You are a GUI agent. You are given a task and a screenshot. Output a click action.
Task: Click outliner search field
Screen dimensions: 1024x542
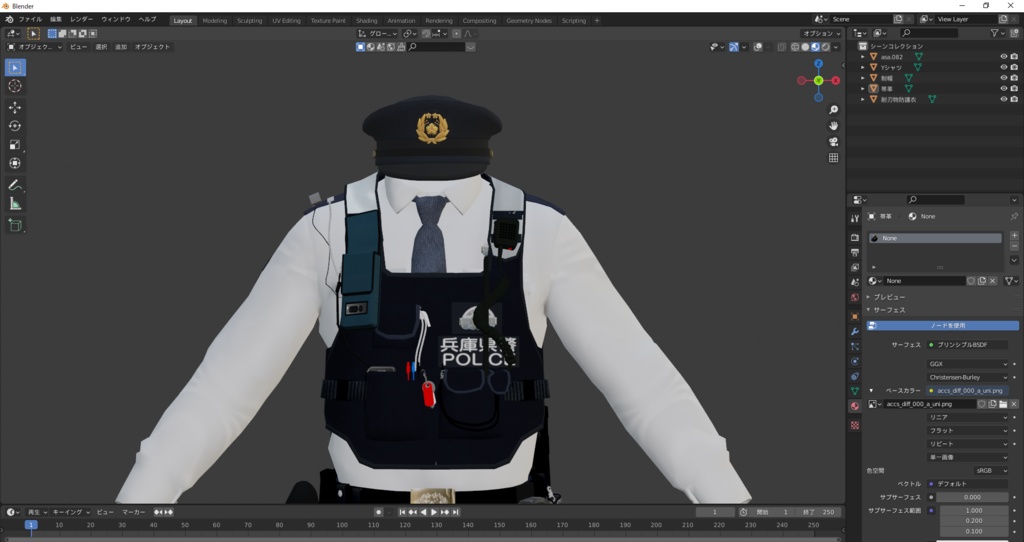(x=929, y=33)
